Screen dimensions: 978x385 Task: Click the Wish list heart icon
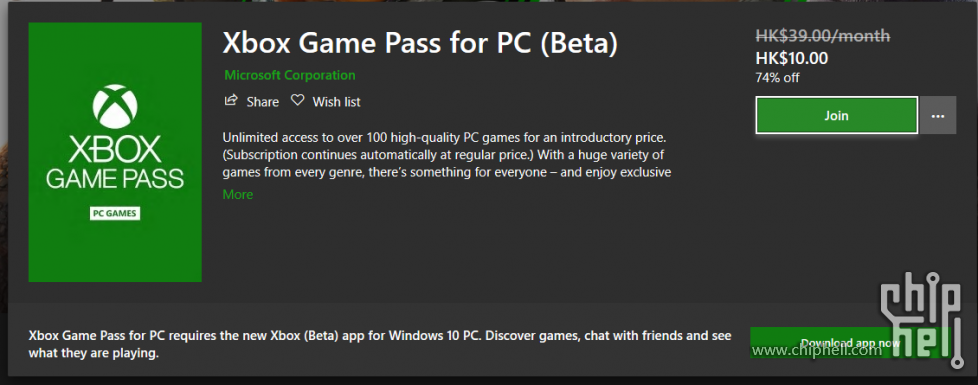[298, 100]
